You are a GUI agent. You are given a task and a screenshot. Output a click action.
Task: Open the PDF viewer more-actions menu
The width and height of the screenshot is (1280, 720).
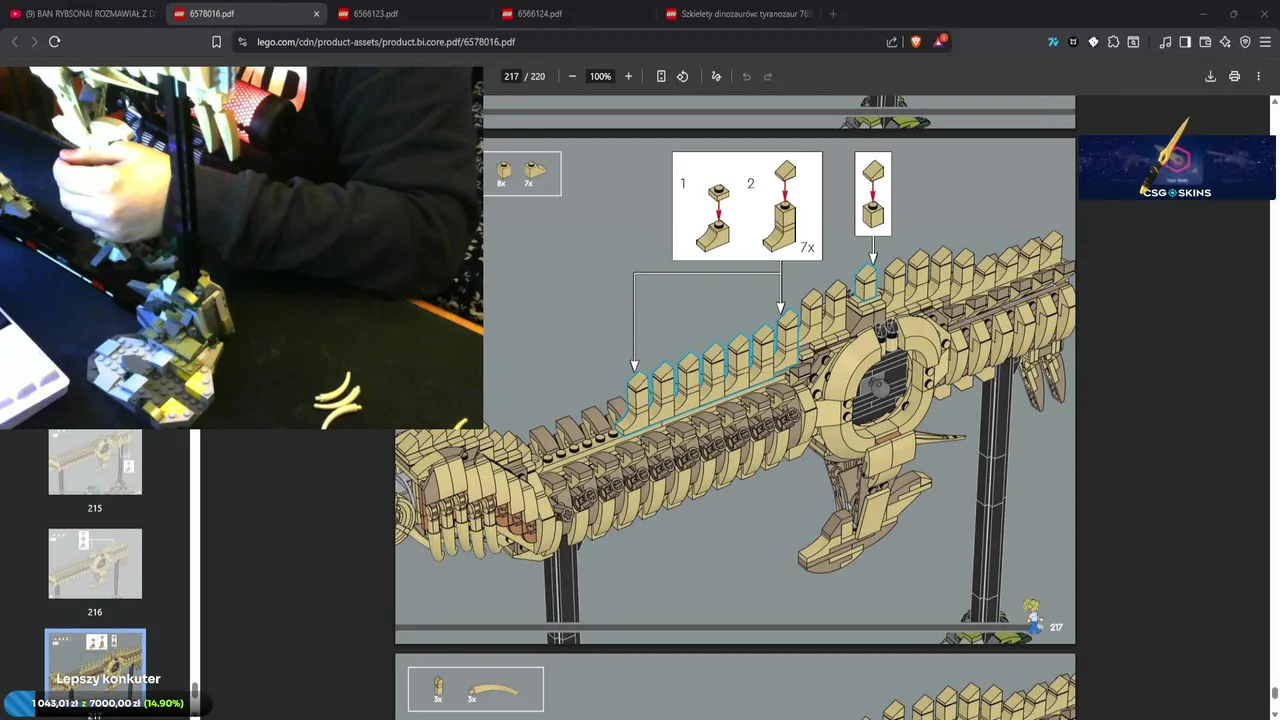(x=1258, y=76)
